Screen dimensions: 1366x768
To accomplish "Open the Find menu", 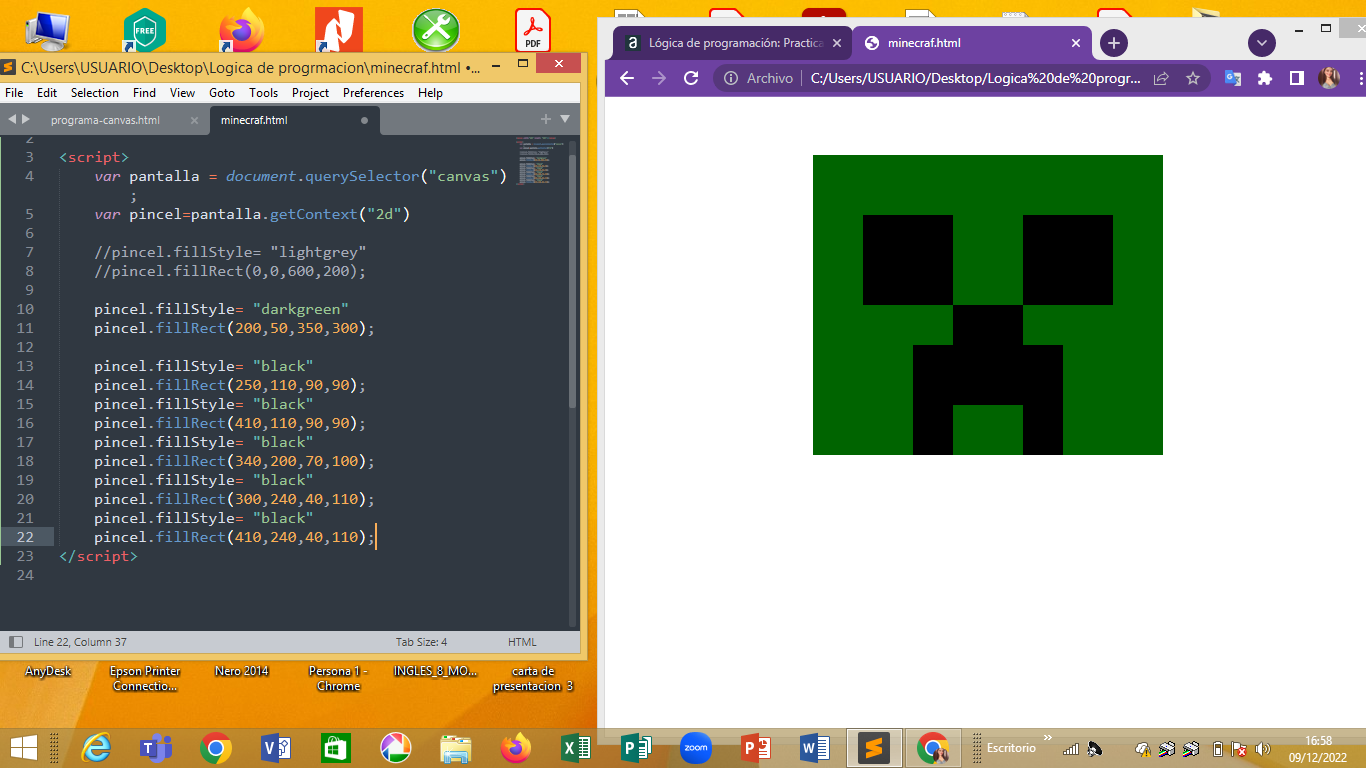I will 144,92.
